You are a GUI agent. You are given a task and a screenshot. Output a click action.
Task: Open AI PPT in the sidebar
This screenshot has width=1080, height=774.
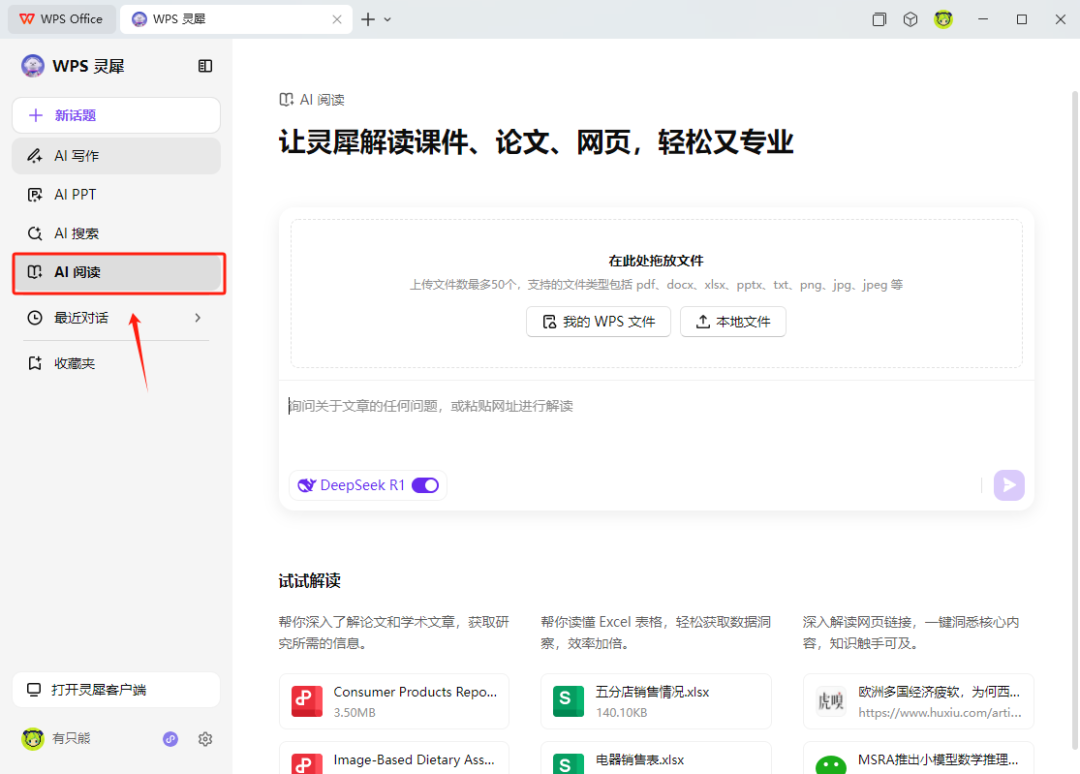pos(116,195)
